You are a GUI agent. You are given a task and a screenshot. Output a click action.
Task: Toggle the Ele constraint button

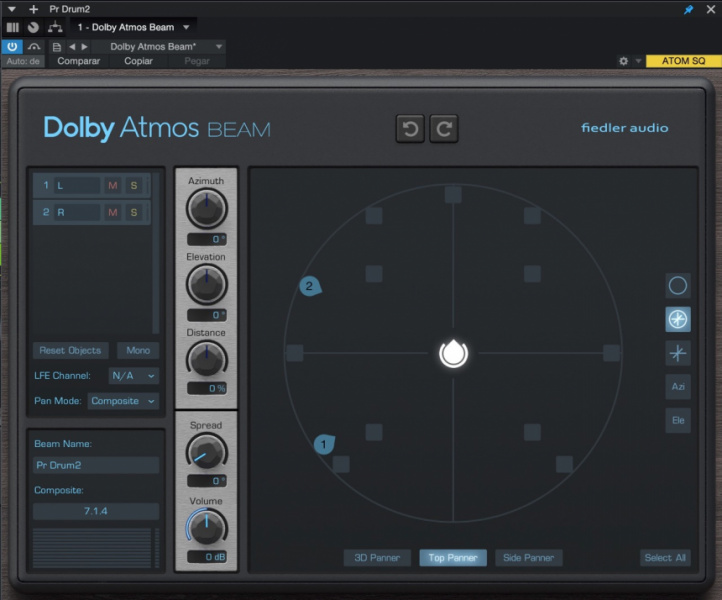click(x=678, y=420)
